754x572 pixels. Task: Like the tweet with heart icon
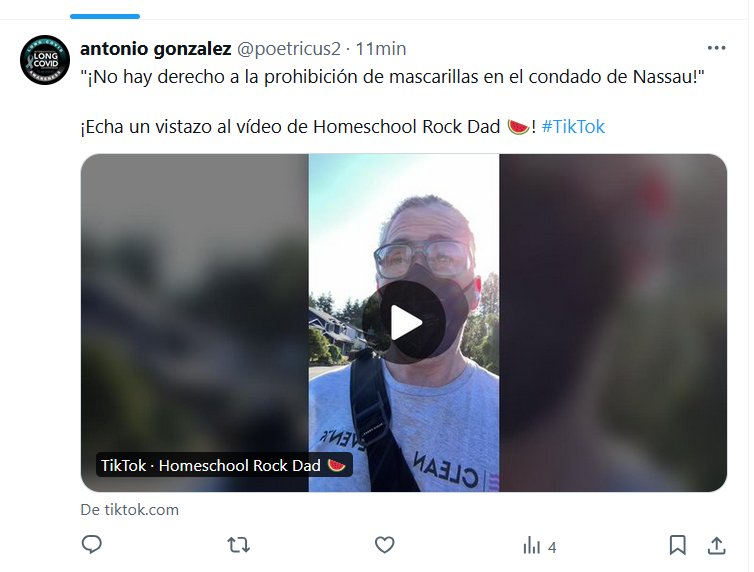tap(384, 545)
